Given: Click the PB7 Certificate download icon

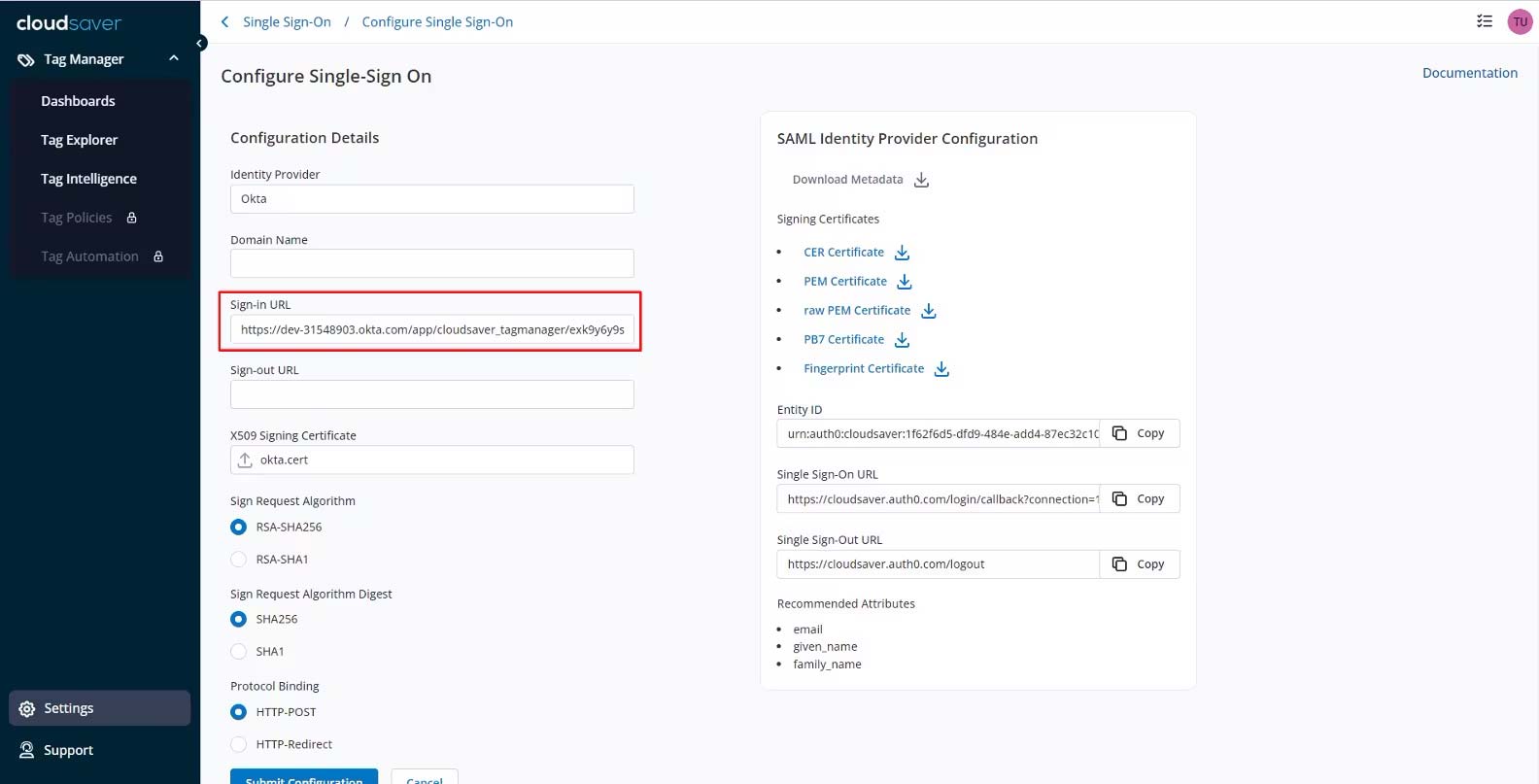Looking at the screenshot, I should pyautogui.click(x=902, y=340).
